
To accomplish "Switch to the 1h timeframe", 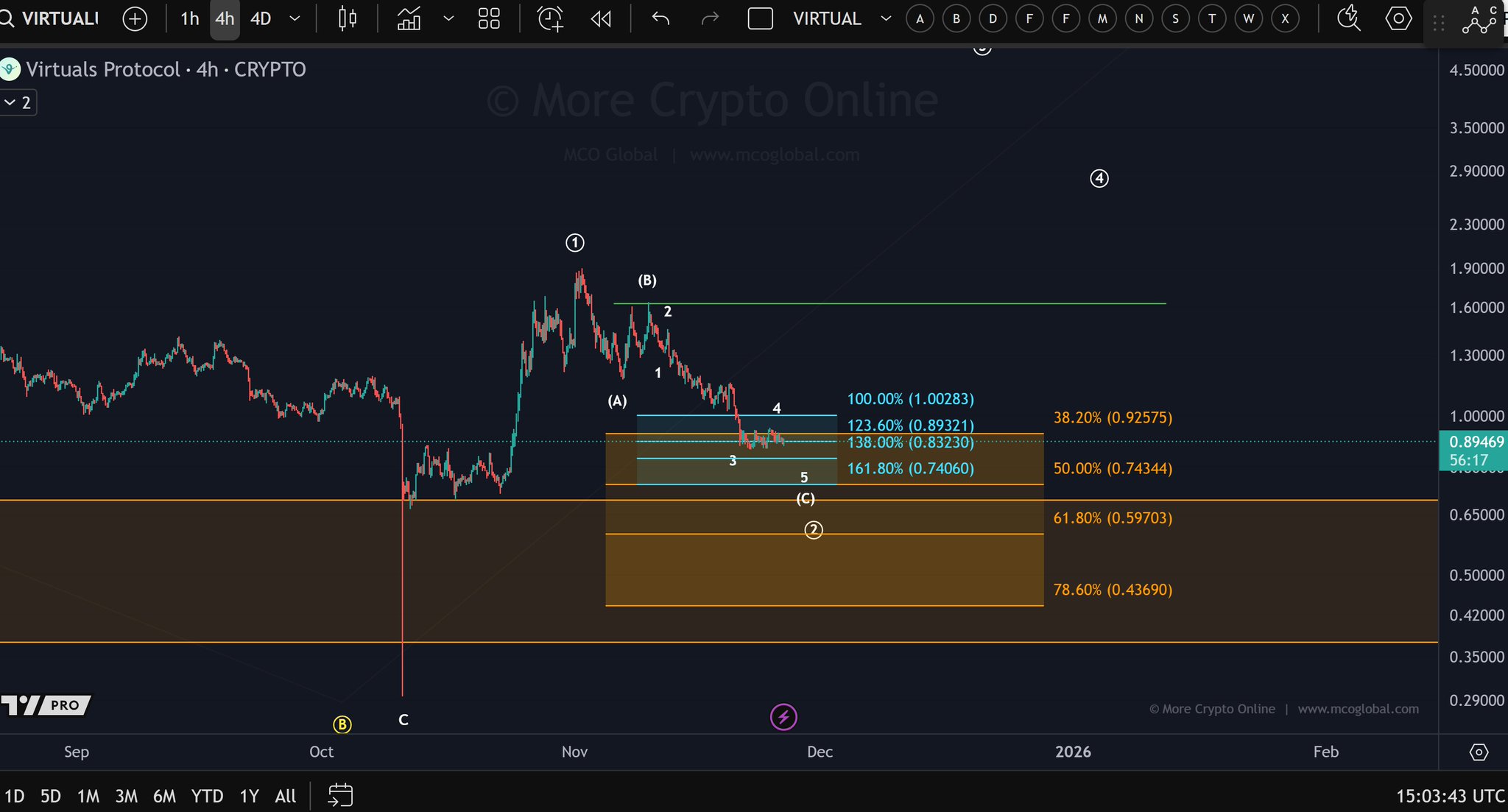I will (189, 18).
